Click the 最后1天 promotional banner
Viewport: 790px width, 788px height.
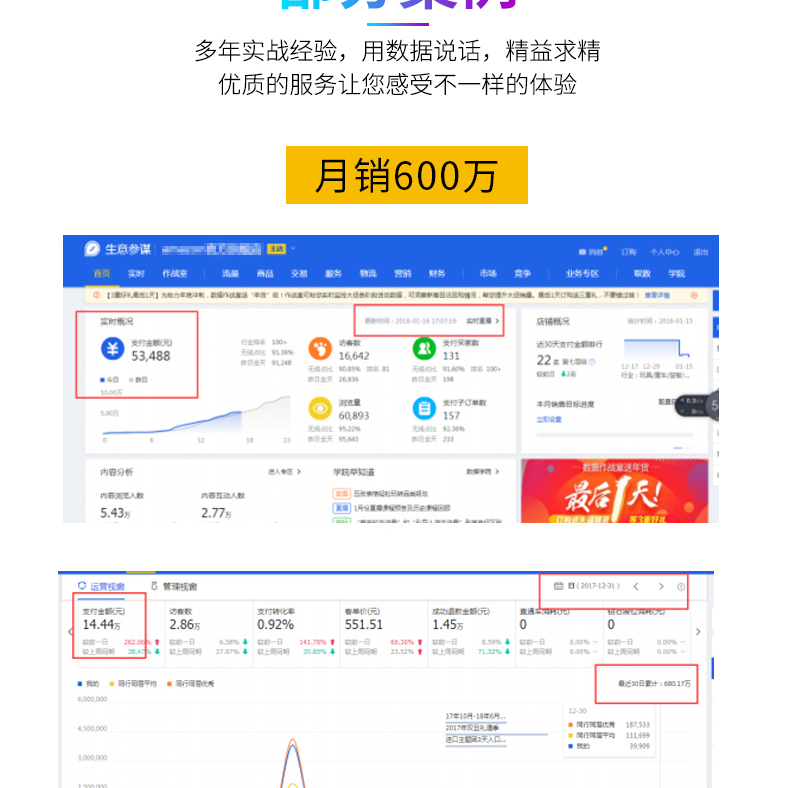pos(614,491)
